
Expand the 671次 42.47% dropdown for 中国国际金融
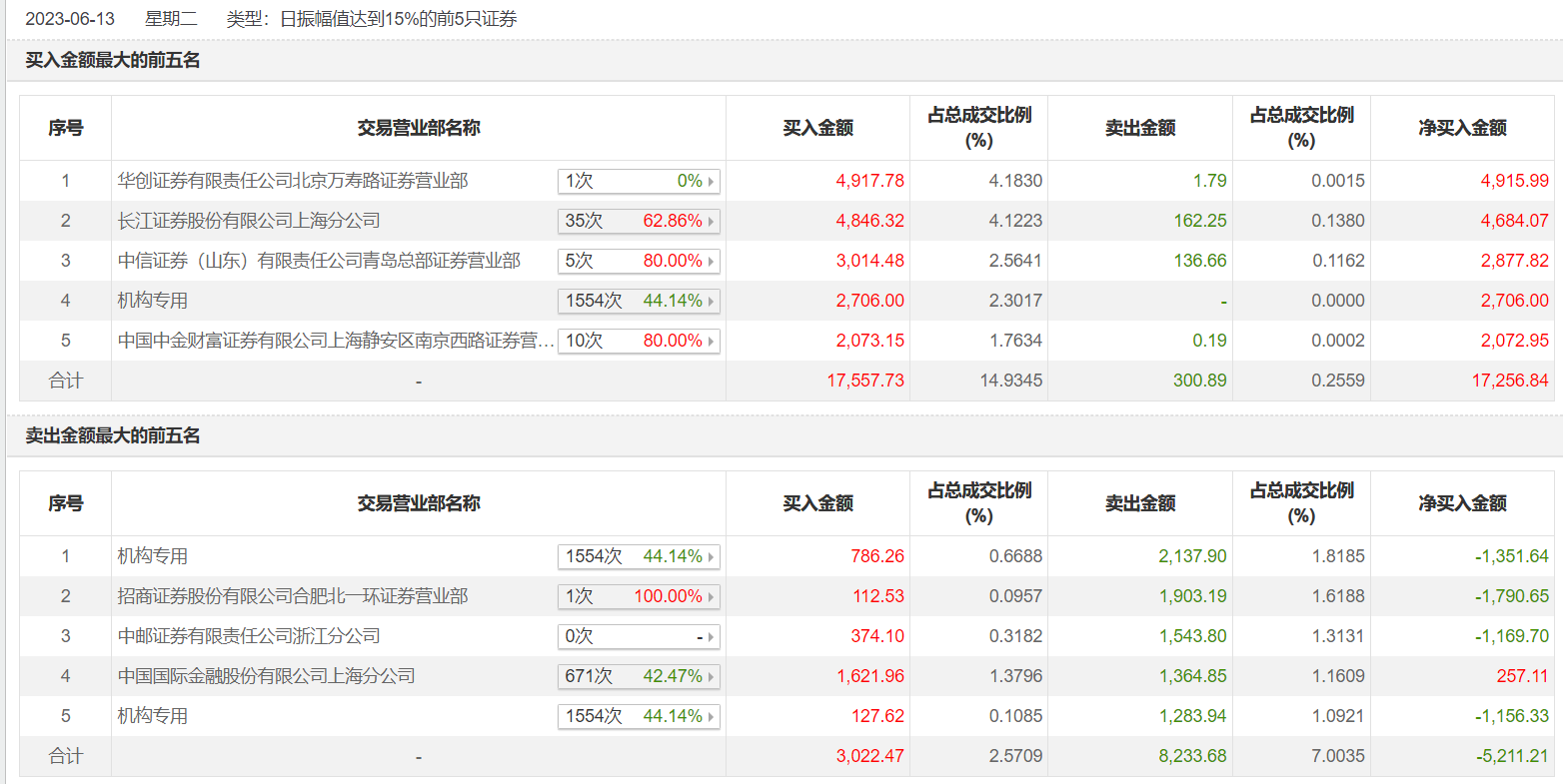coord(638,676)
